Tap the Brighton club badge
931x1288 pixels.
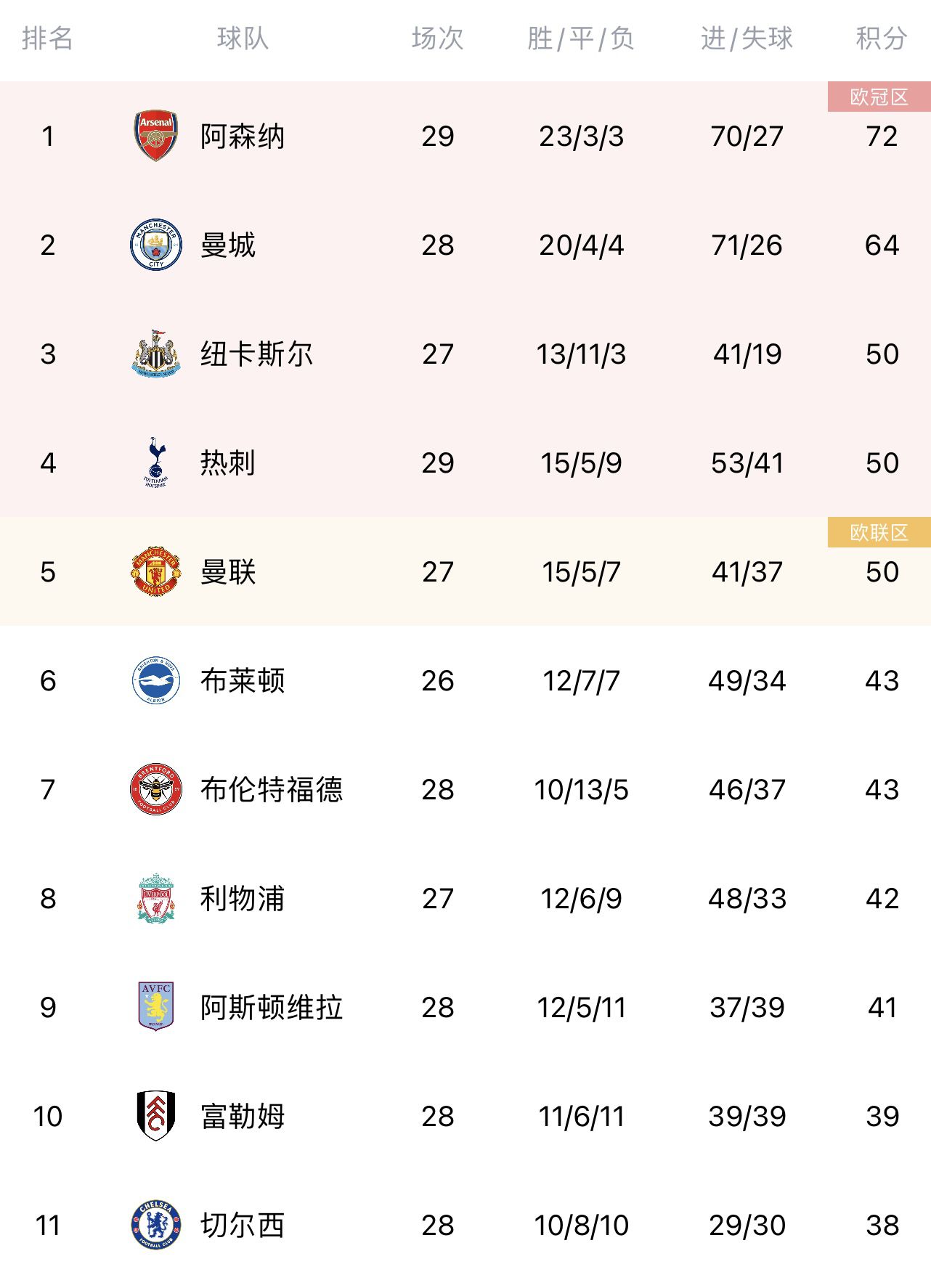click(155, 680)
